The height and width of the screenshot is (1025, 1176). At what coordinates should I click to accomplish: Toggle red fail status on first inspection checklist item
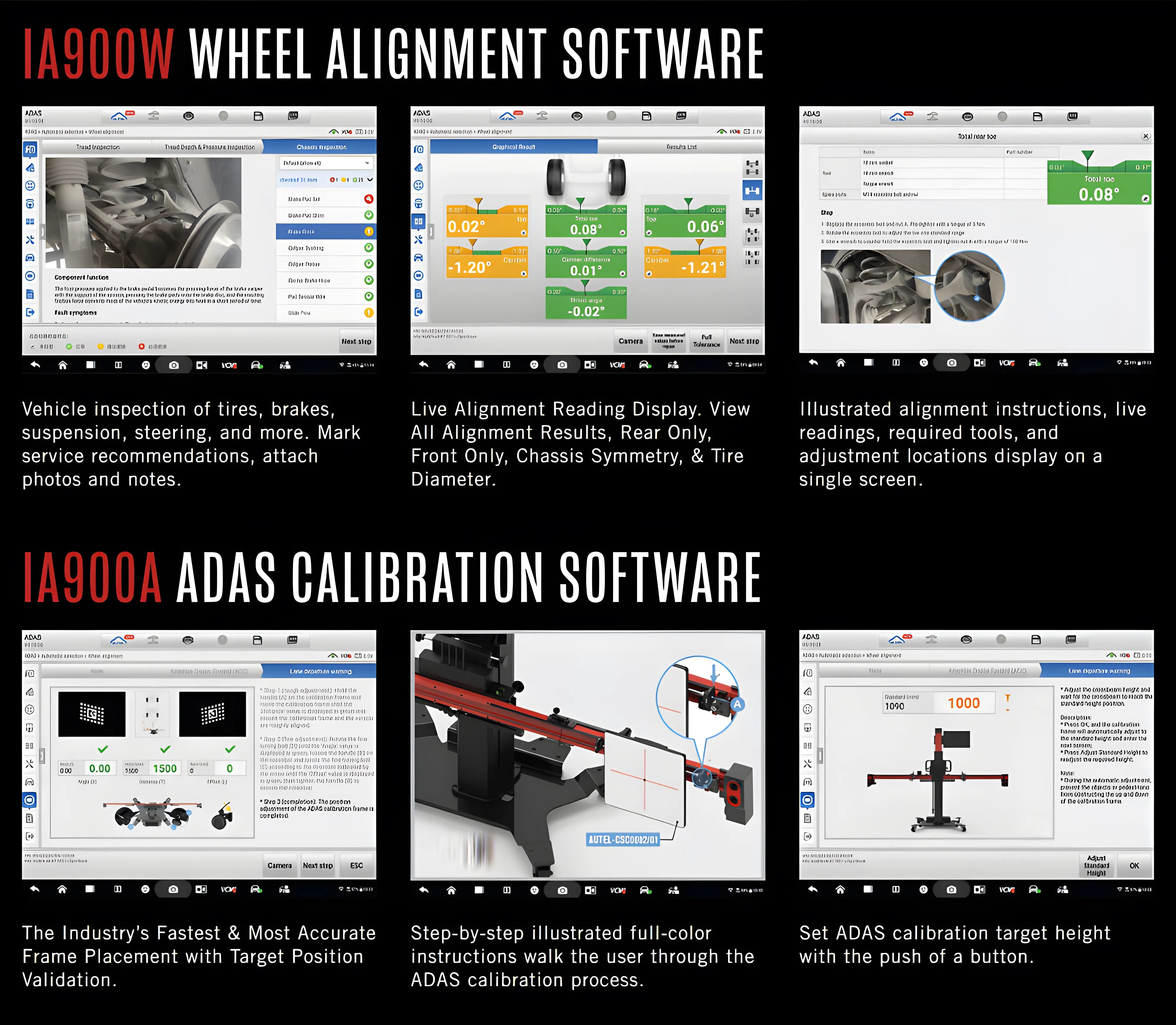click(369, 199)
